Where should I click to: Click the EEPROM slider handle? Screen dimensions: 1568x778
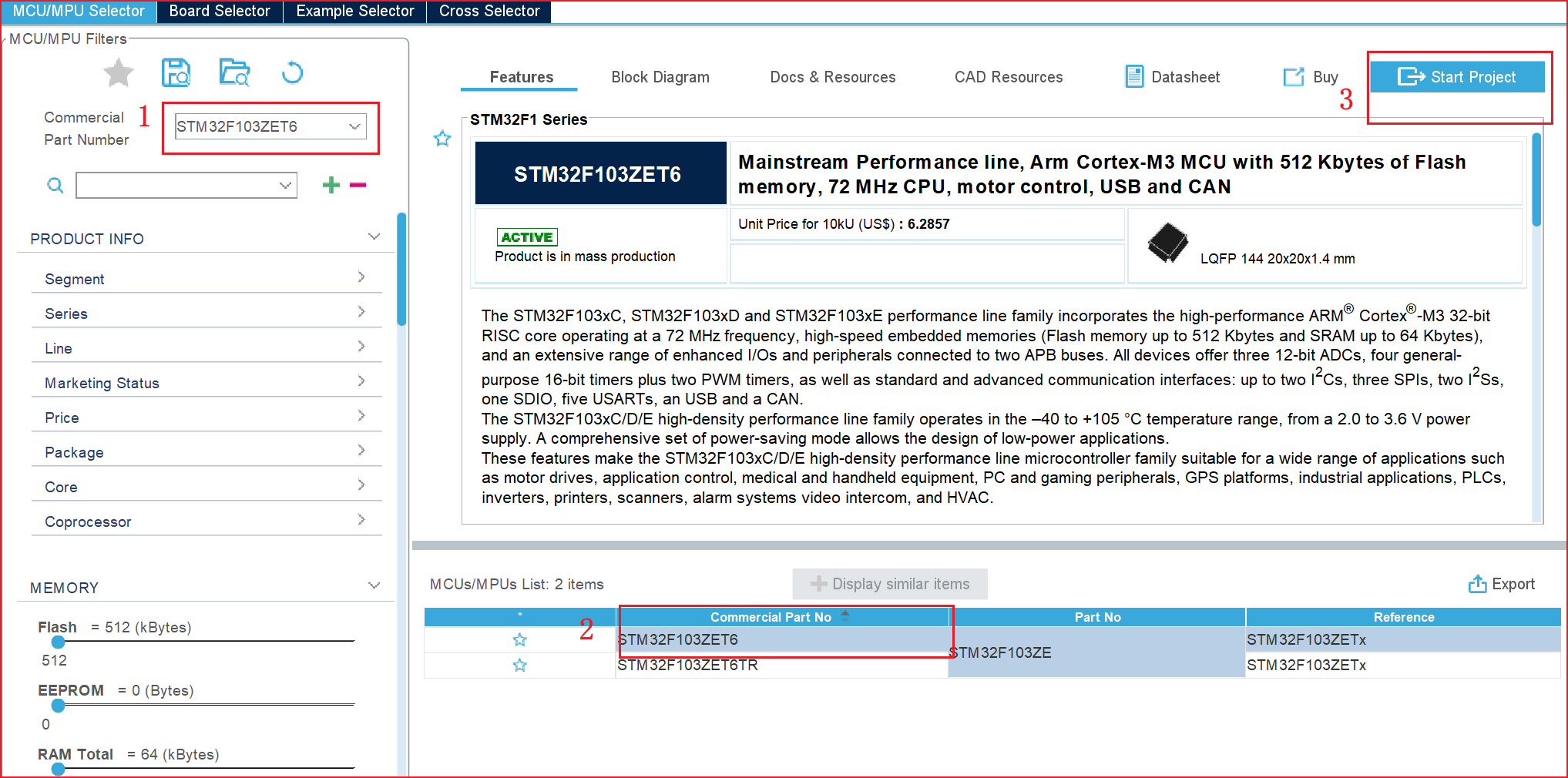pos(58,706)
